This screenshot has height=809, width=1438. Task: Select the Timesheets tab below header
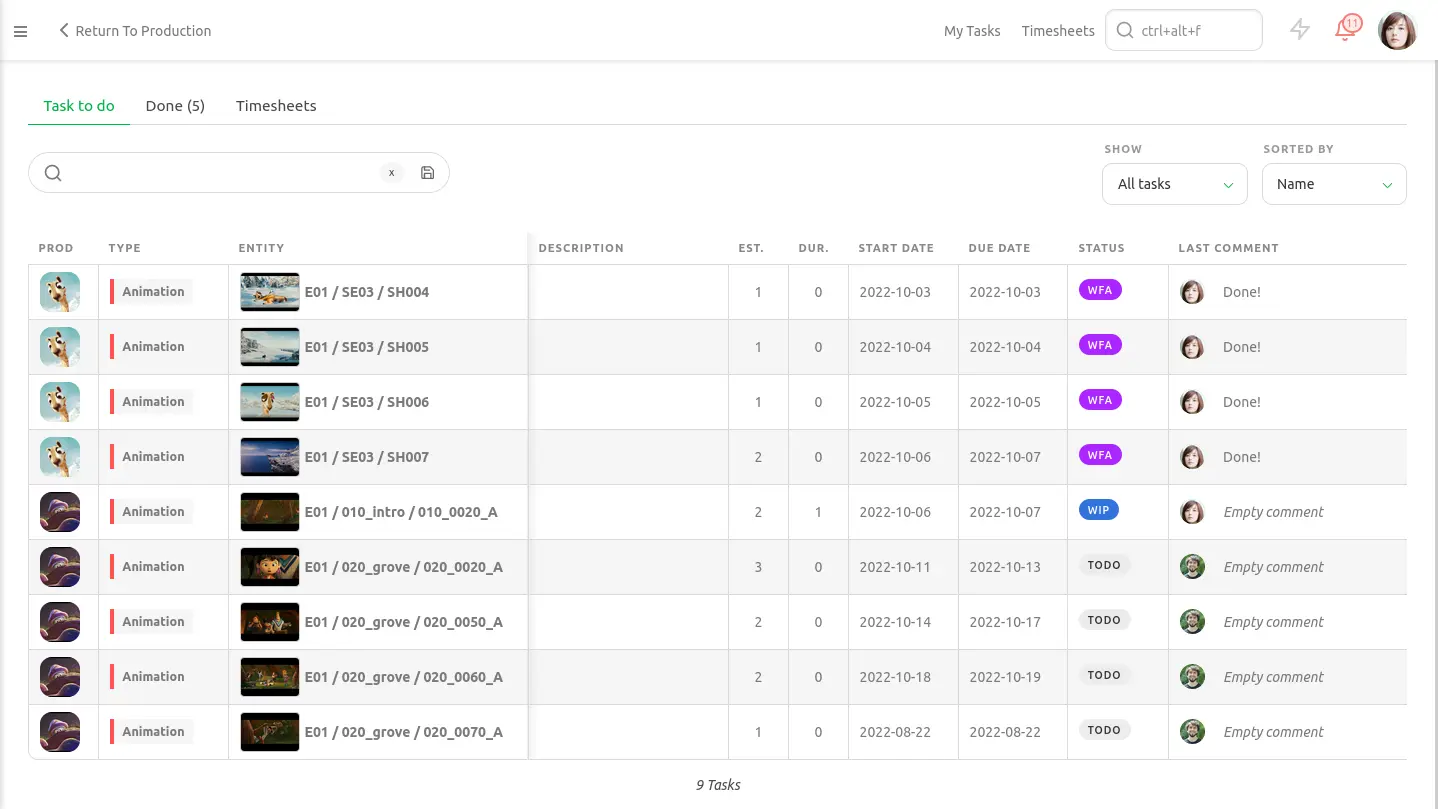coord(276,106)
